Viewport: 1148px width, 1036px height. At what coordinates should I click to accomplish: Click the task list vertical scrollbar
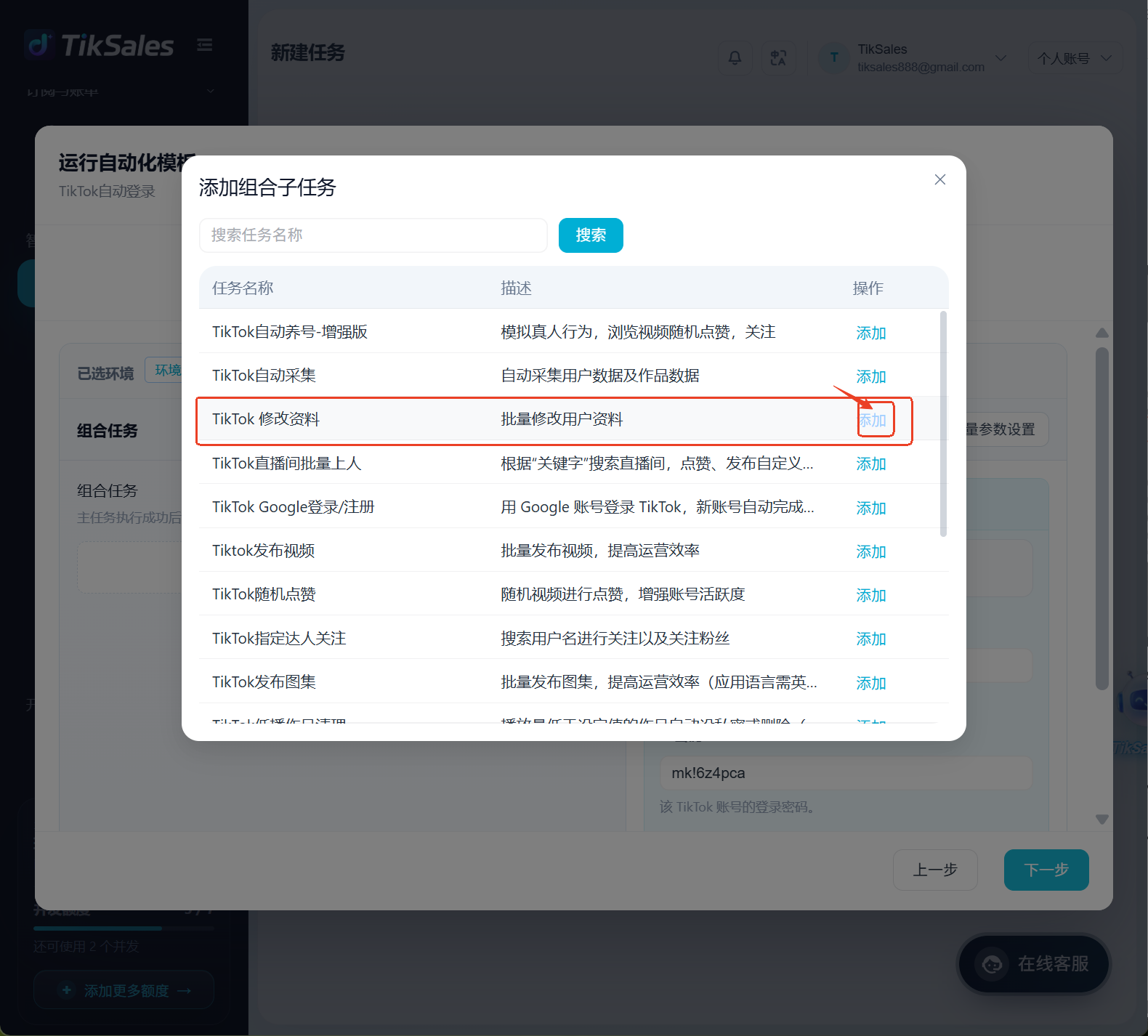(x=943, y=424)
